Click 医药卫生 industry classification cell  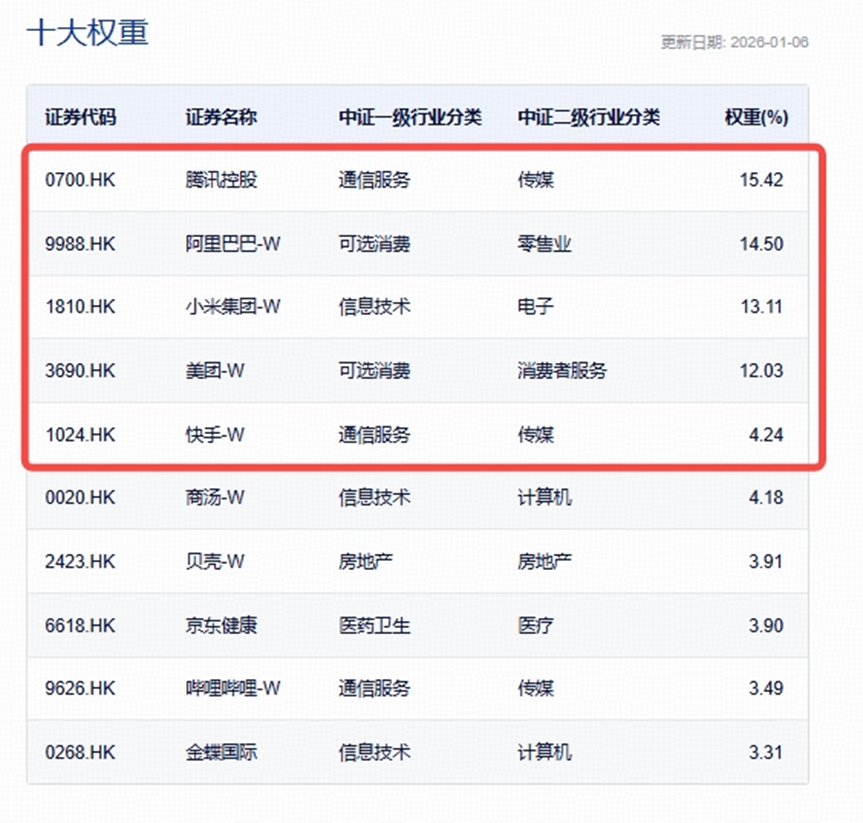(374, 626)
